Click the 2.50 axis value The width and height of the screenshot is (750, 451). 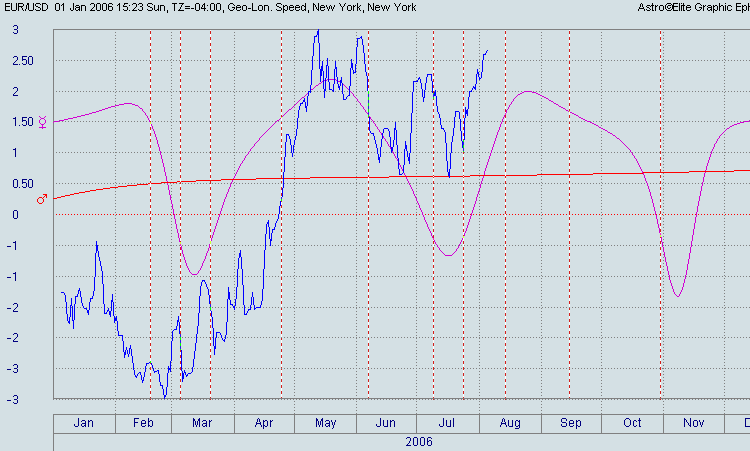click(23, 61)
